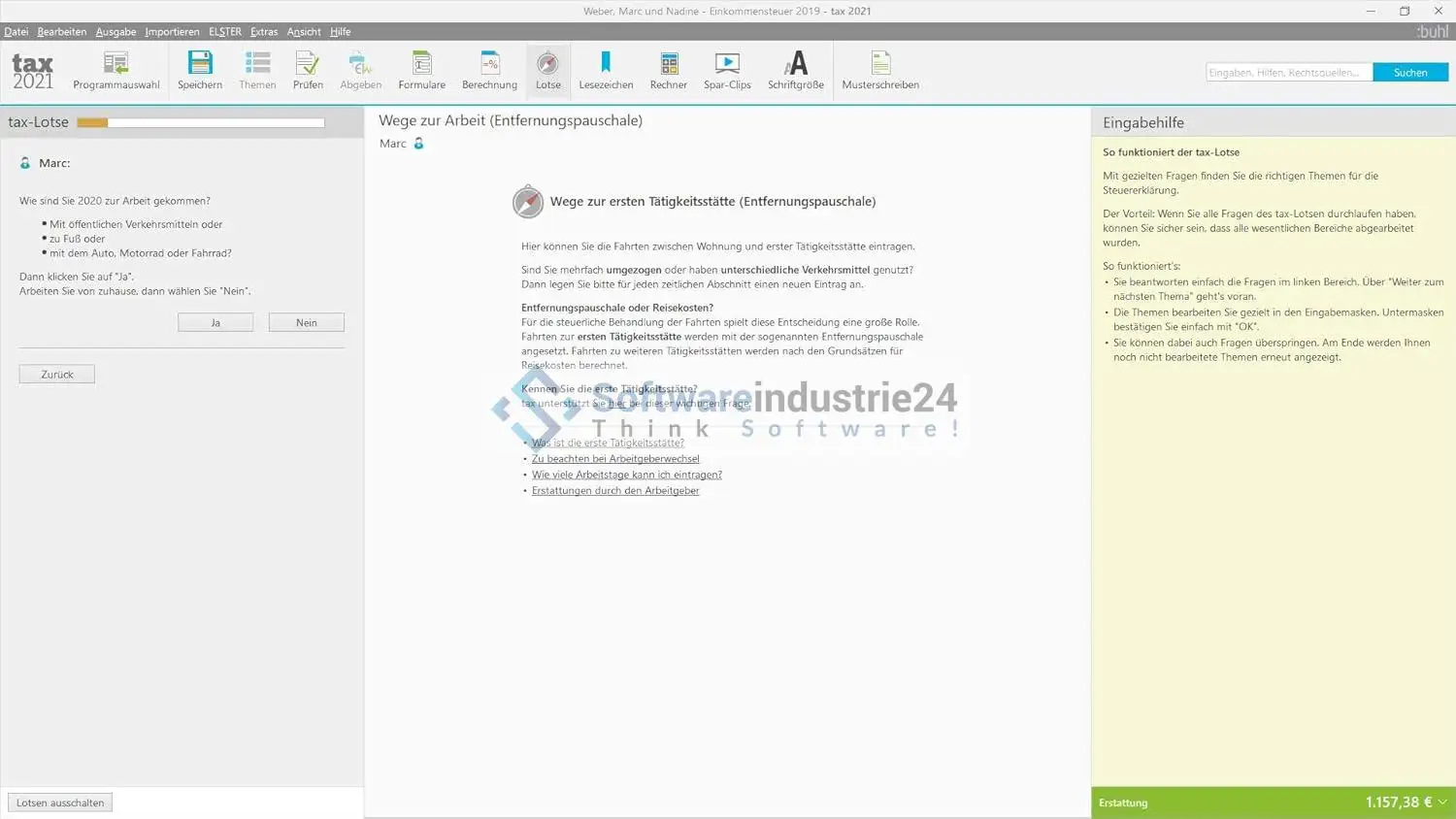
Task: Change Schriftgröße font size
Action: [795, 71]
